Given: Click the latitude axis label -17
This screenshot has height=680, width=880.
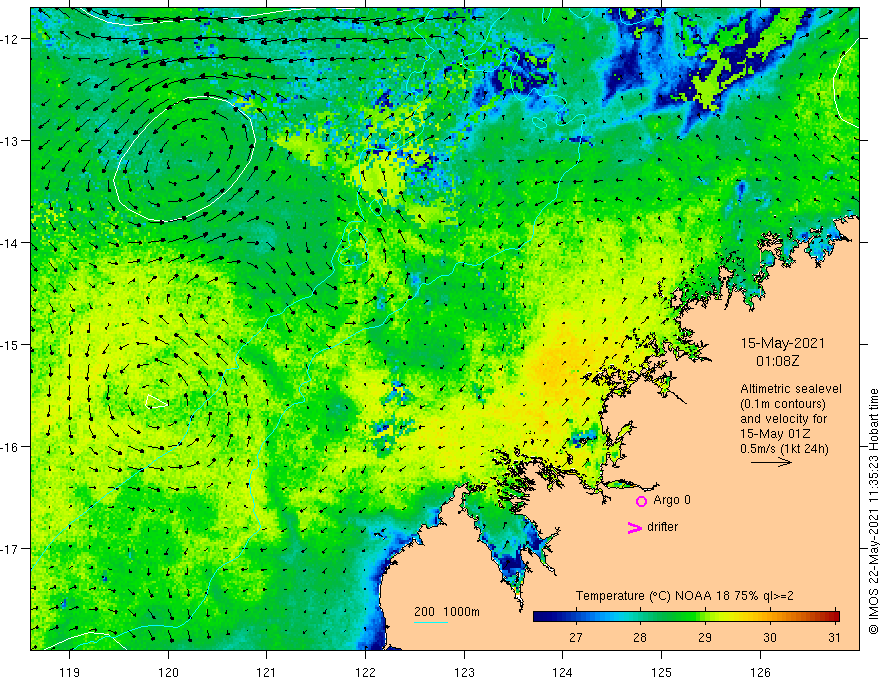Looking at the screenshot, I should point(10,549).
